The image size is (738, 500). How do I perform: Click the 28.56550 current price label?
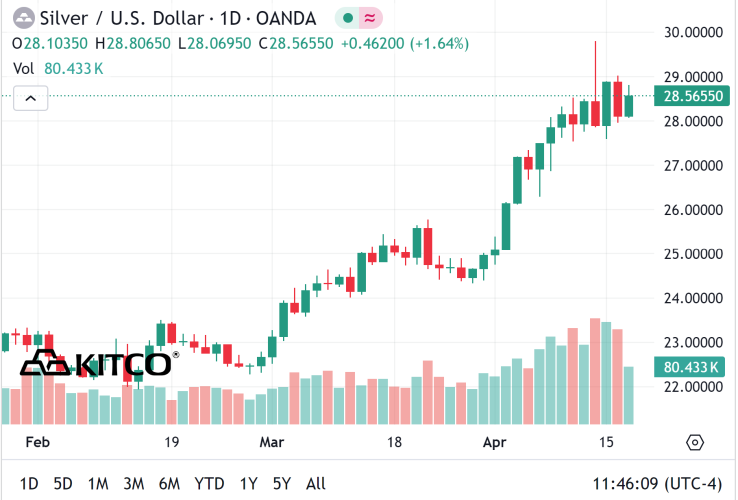pos(692,96)
